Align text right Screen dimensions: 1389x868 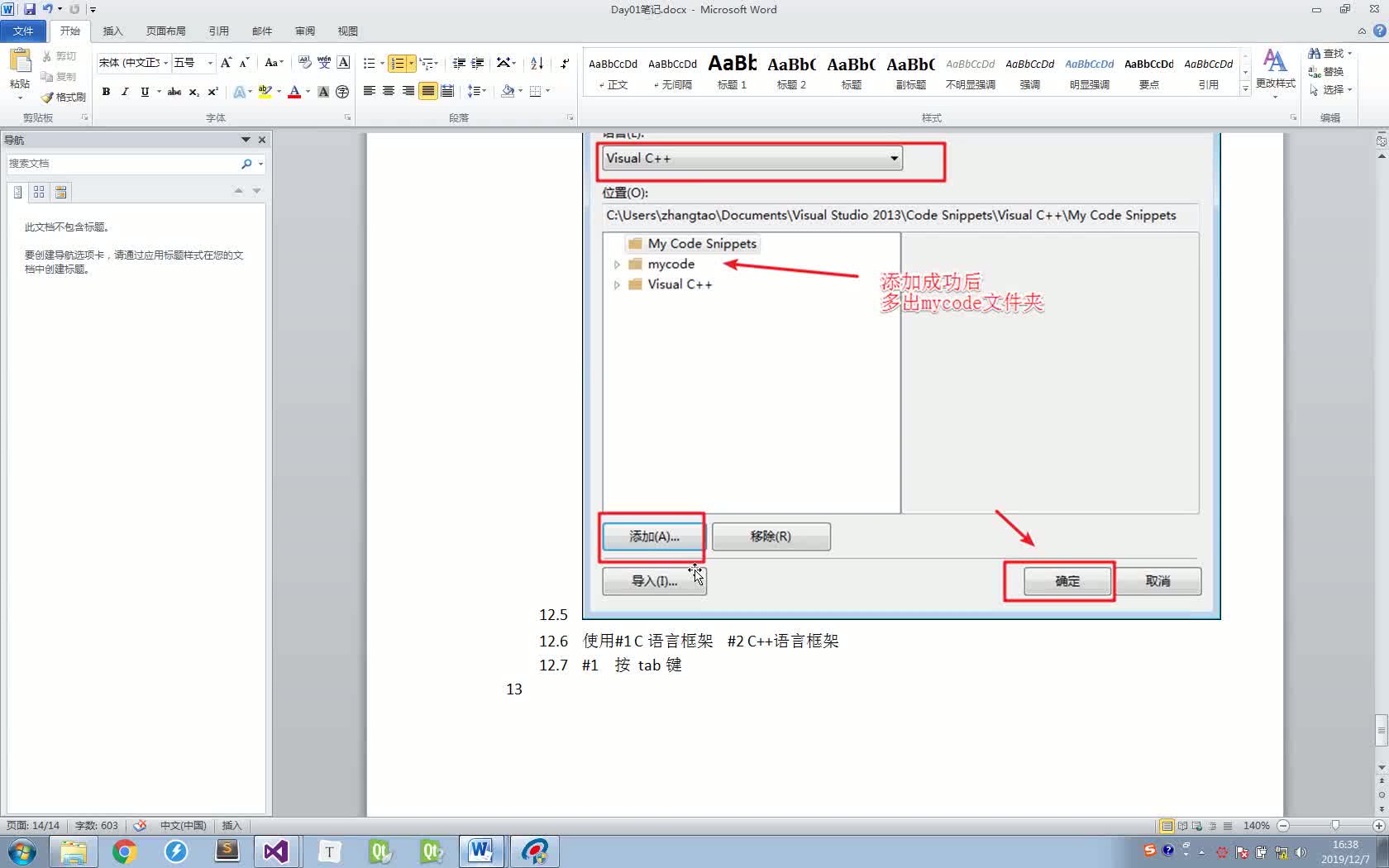point(408,91)
